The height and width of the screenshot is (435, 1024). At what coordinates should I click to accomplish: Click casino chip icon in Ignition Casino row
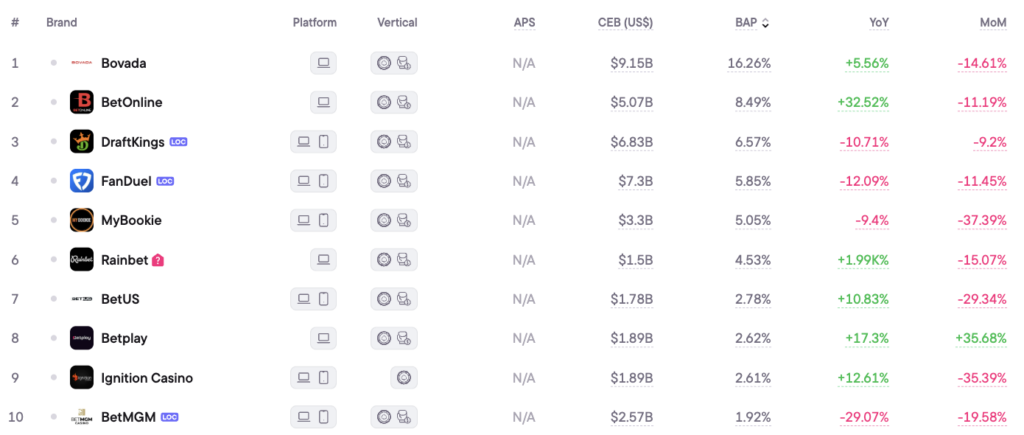point(404,378)
